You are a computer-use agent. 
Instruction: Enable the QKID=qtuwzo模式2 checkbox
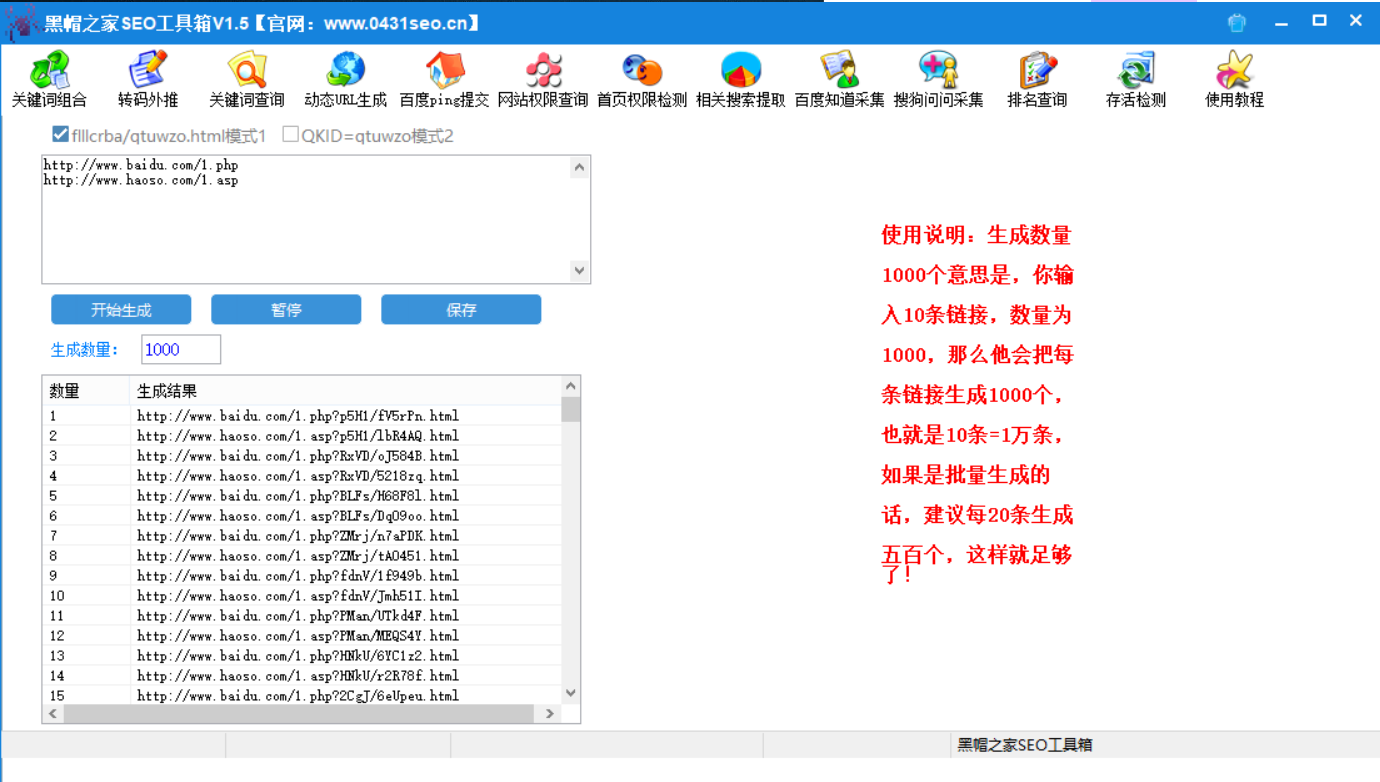290,134
